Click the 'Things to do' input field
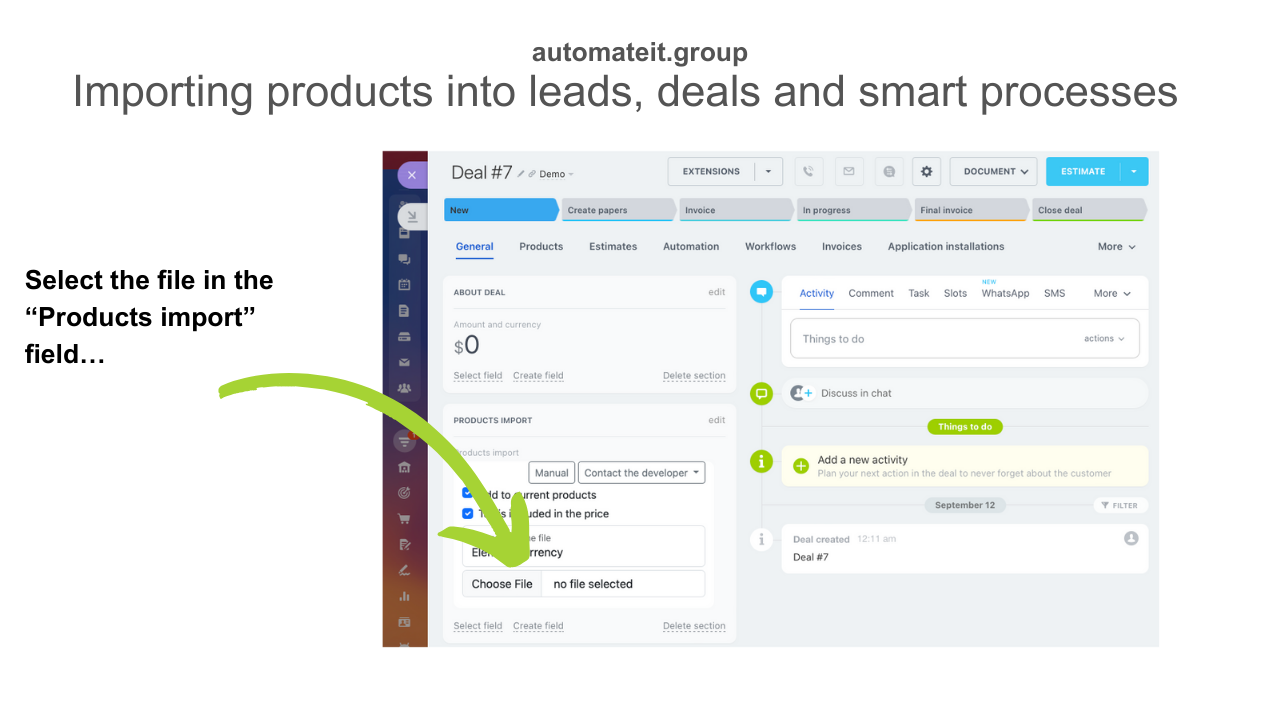Image resolution: width=1280 pixels, height=720 pixels. (930, 339)
